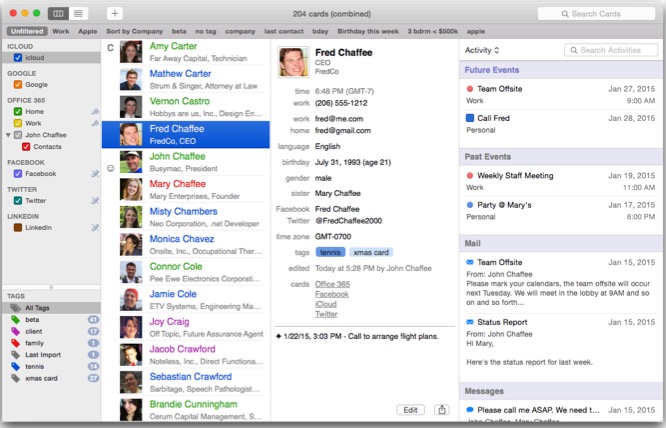Click the (206) 555-1212 work phone

click(341, 103)
